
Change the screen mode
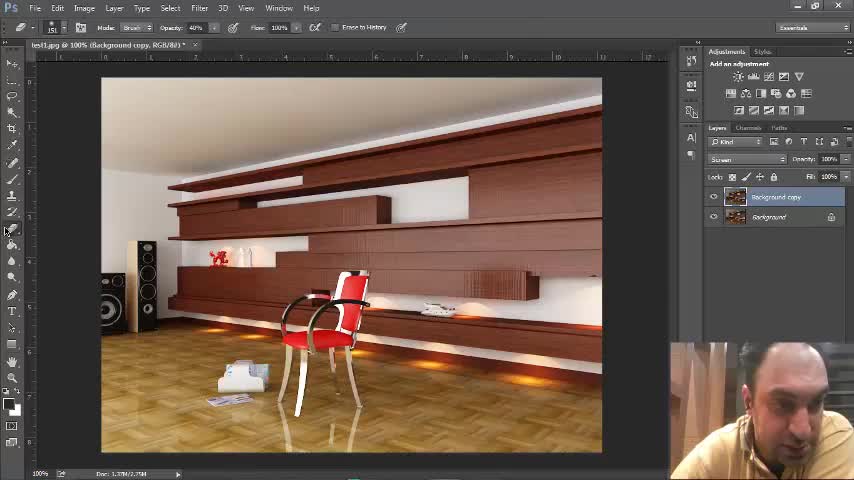tap(11, 442)
